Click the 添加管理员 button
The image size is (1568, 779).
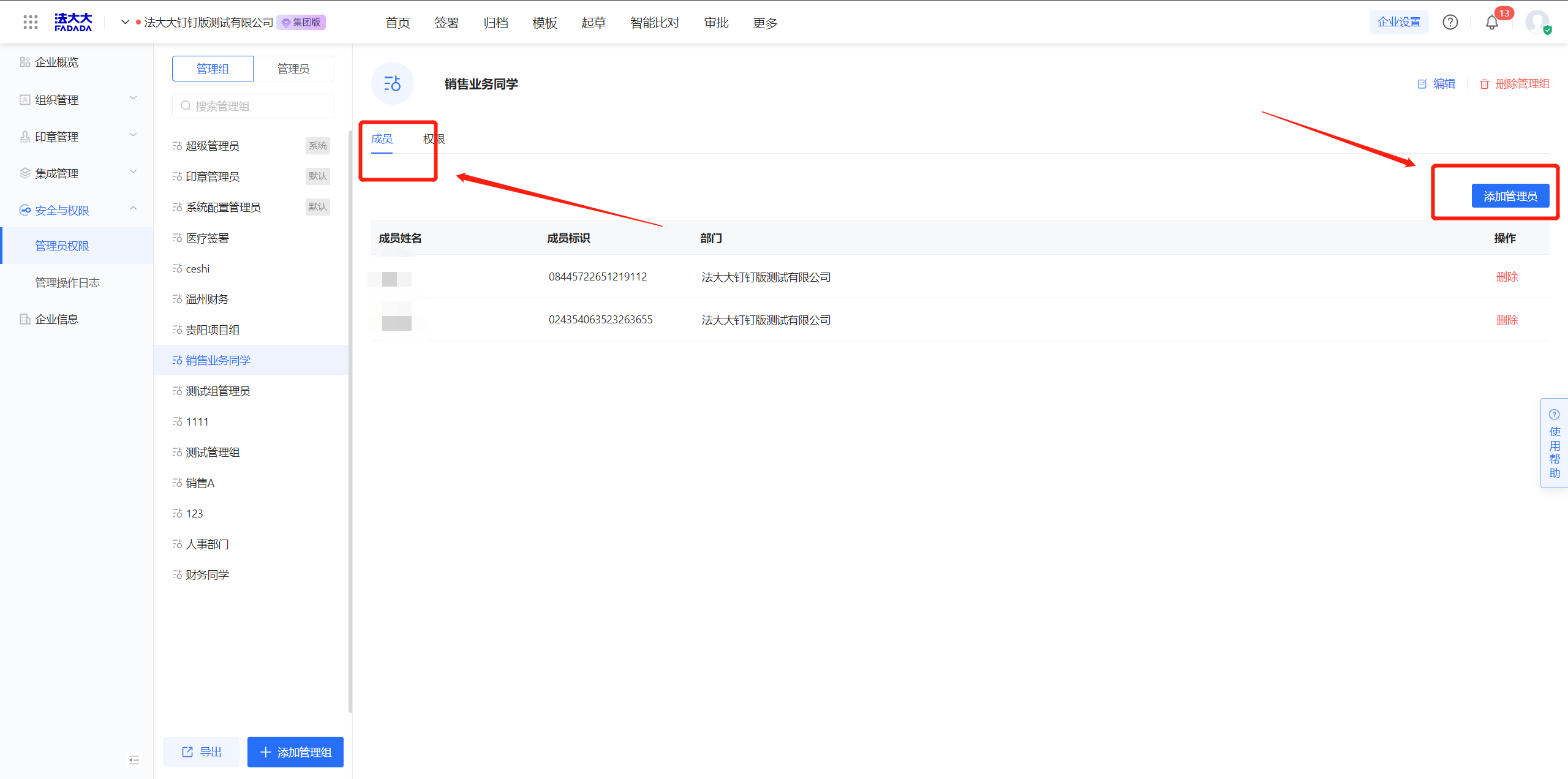1510,196
